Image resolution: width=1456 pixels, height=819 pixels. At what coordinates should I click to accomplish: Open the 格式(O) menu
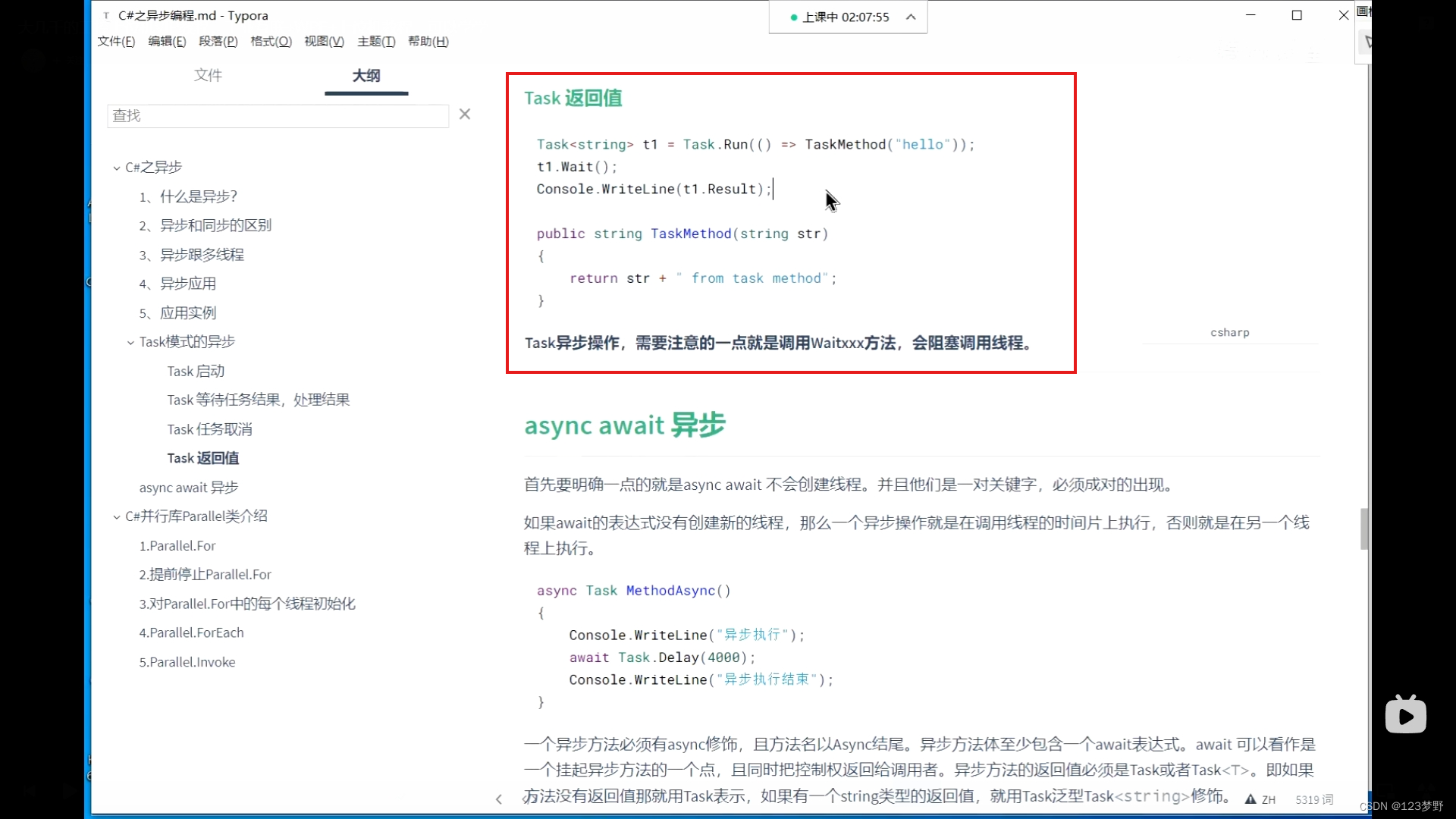point(271,41)
